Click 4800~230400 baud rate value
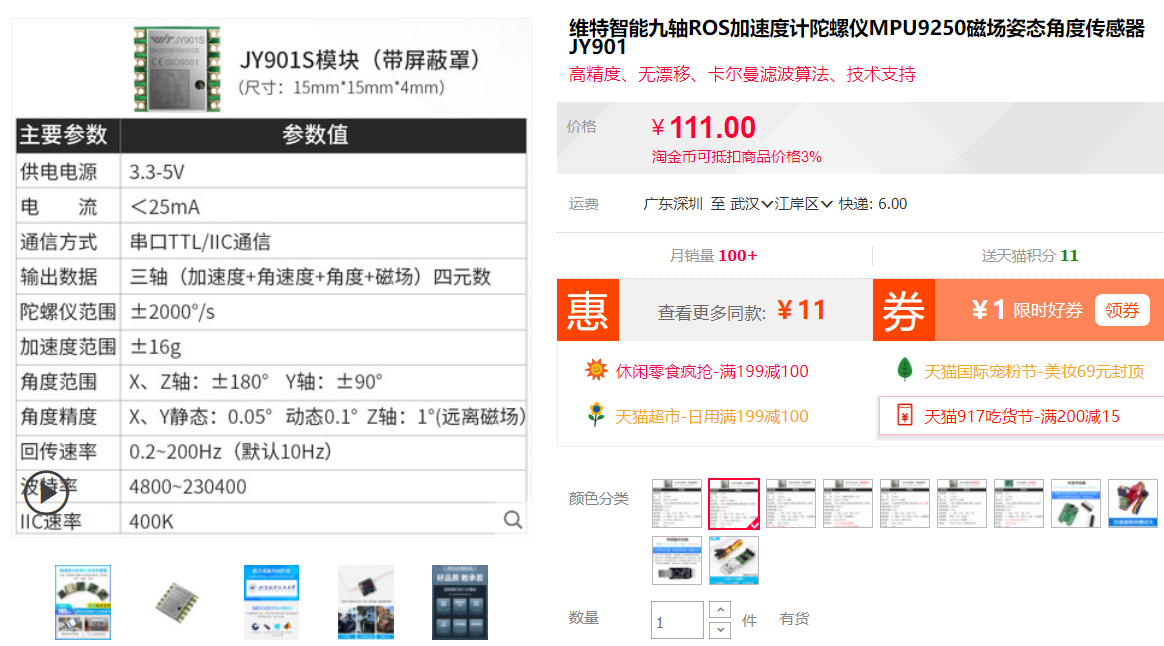Image resolution: width=1164 pixels, height=646 pixels. coord(188,487)
